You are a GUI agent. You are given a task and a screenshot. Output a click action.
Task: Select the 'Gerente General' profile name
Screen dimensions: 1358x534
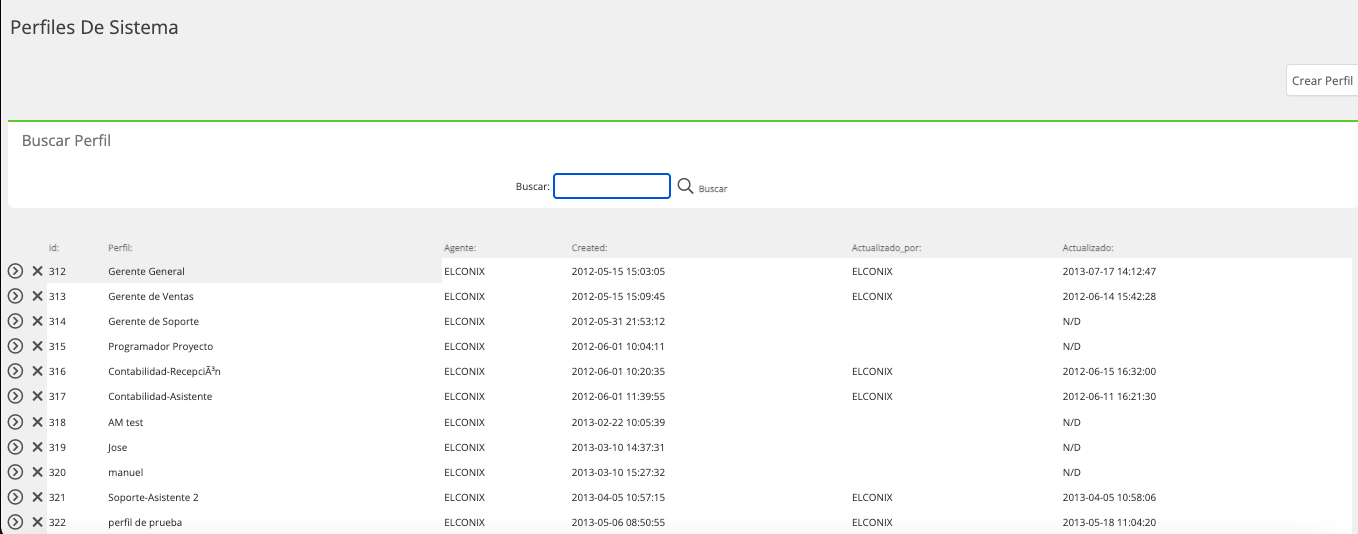pos(146,271)
